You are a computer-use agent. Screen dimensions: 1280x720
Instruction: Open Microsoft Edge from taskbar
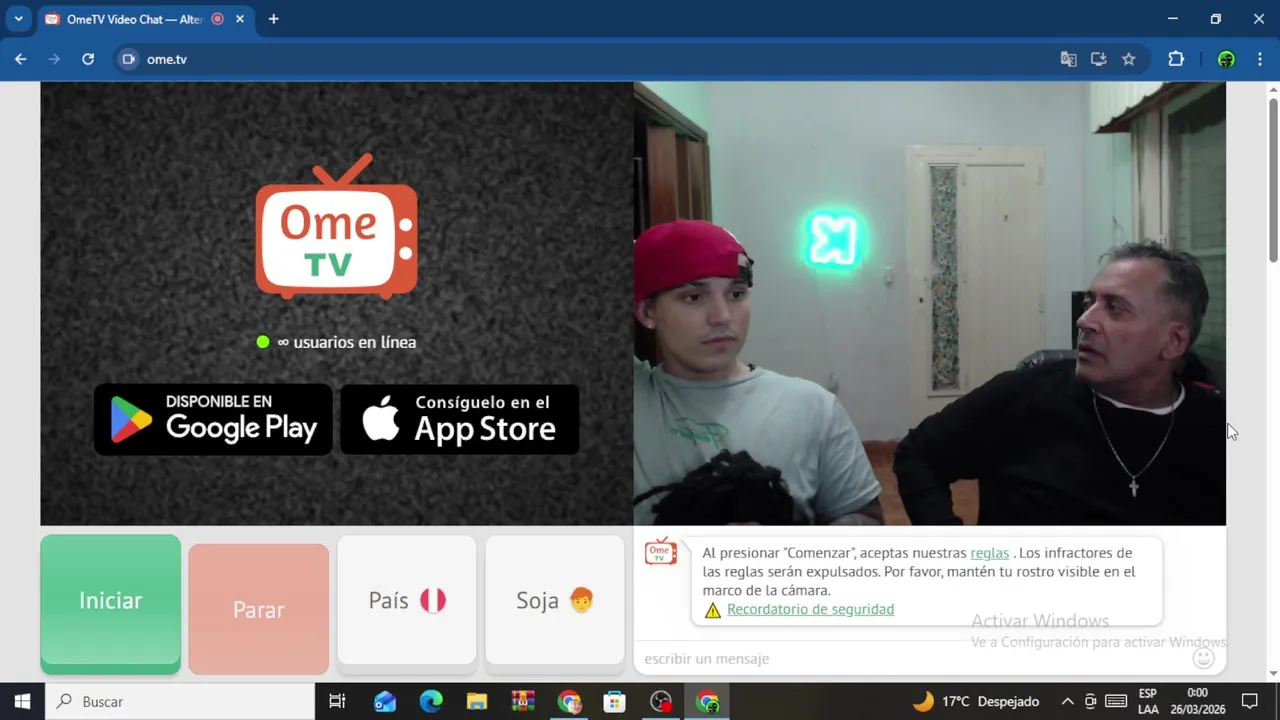pyautogui.click(x=431, y=701)
